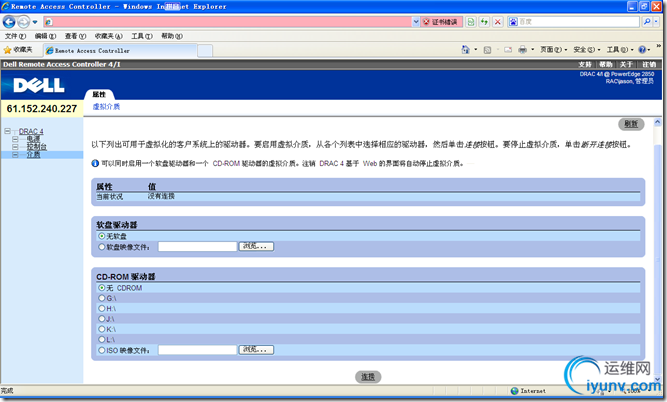Image resolution: width=667 pixels, height=402 pixels.
Task: Click the 虚拟介质 sub-tab link
Action: (x=106, y=107)
